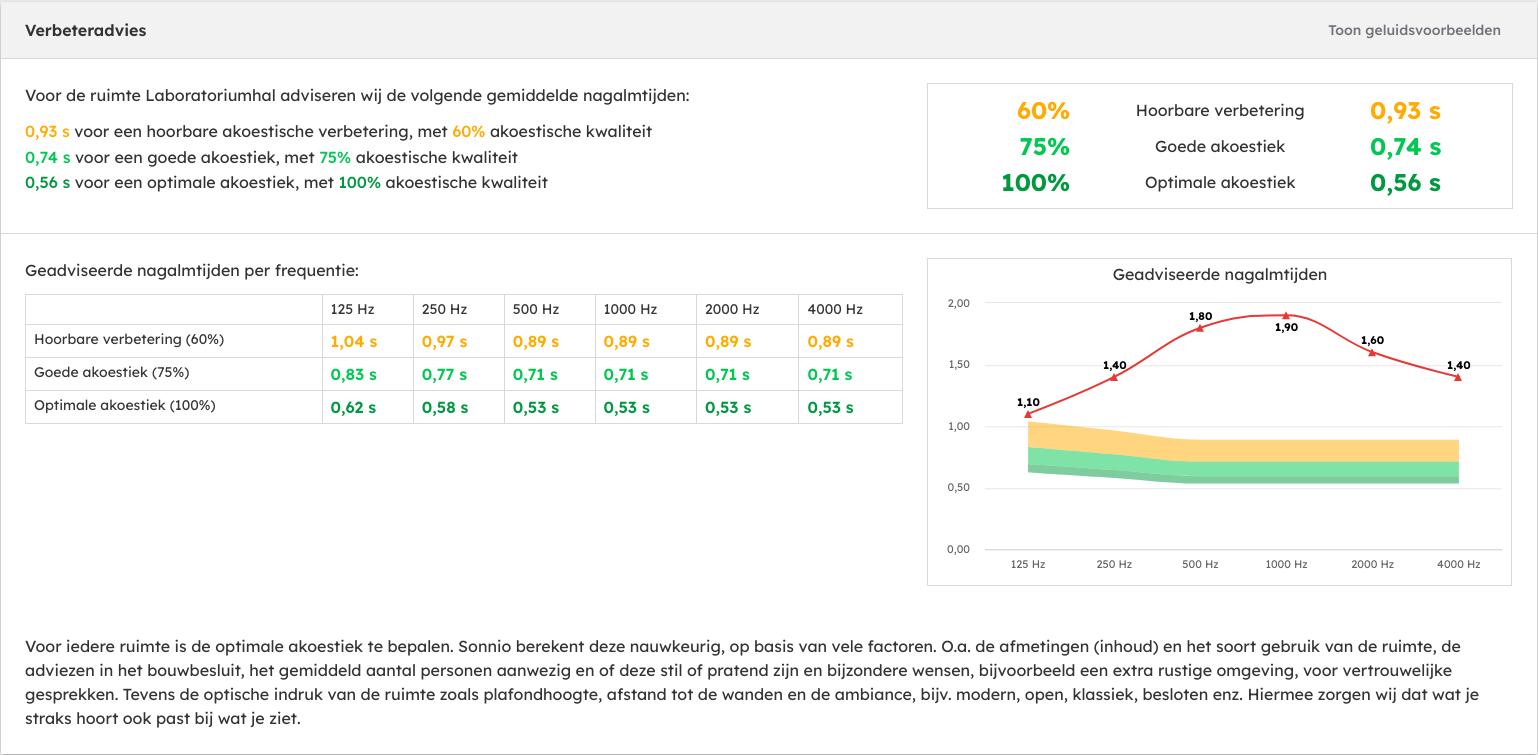Click the red triangle marker at 4000 Hz
The image size is (1538, 755).
click(x=1458, y=377)
